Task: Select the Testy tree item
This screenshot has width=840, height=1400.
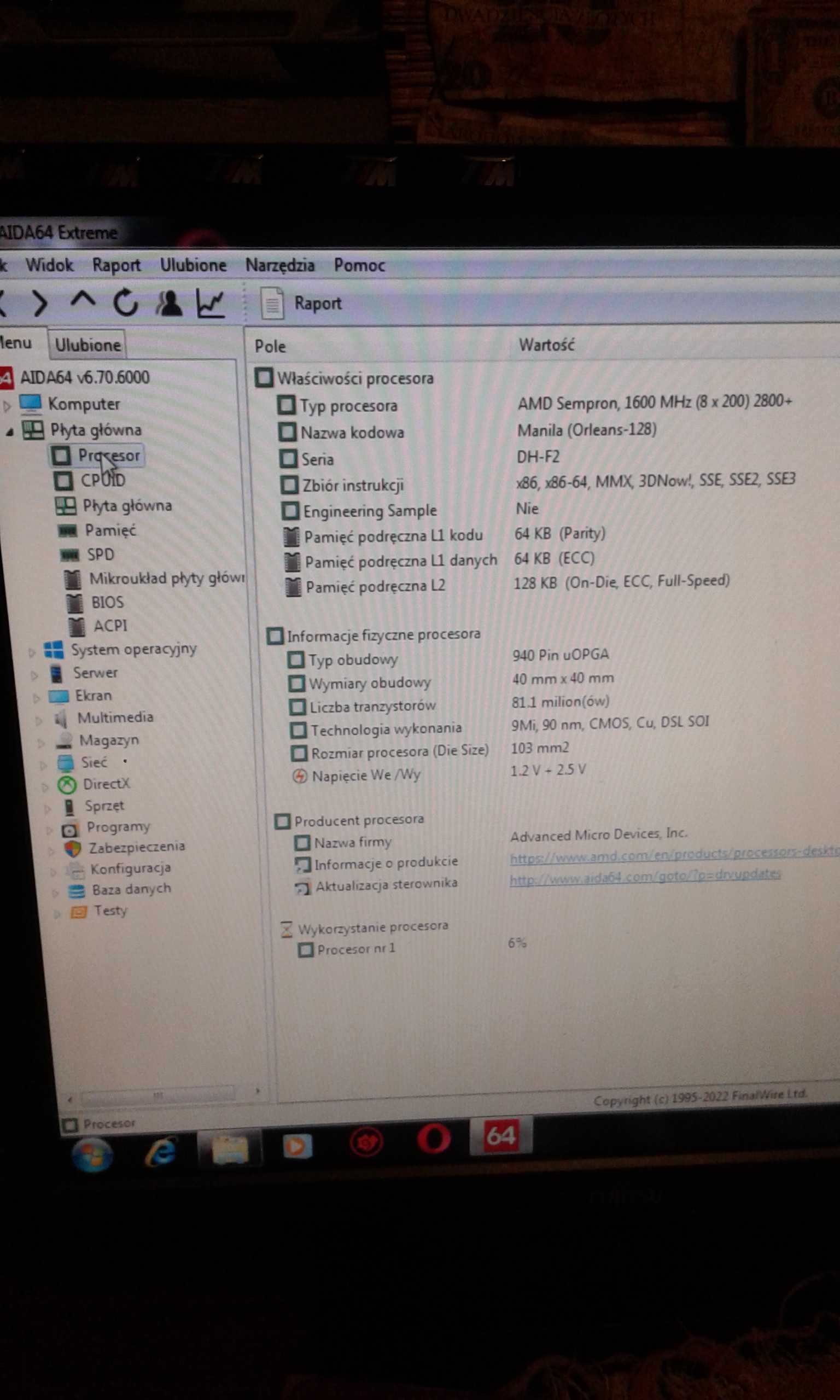Action: click(x=98, y=911)
